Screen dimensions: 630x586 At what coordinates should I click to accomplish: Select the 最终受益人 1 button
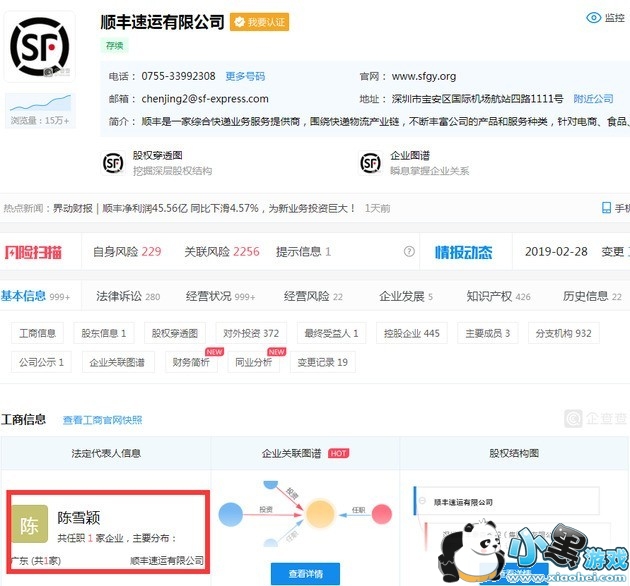pos(331,333)
